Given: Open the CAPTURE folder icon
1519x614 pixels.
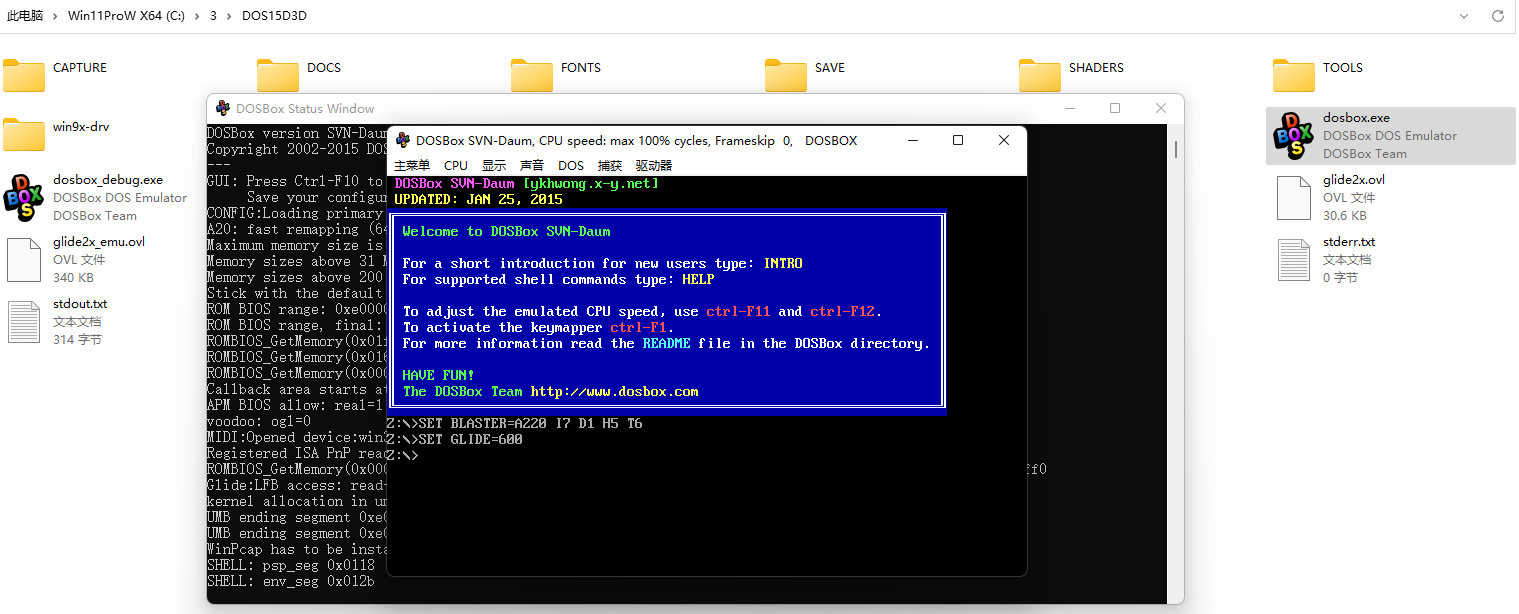Looking at the screenshot, I should pyautogui.click(x=24, y=75).
